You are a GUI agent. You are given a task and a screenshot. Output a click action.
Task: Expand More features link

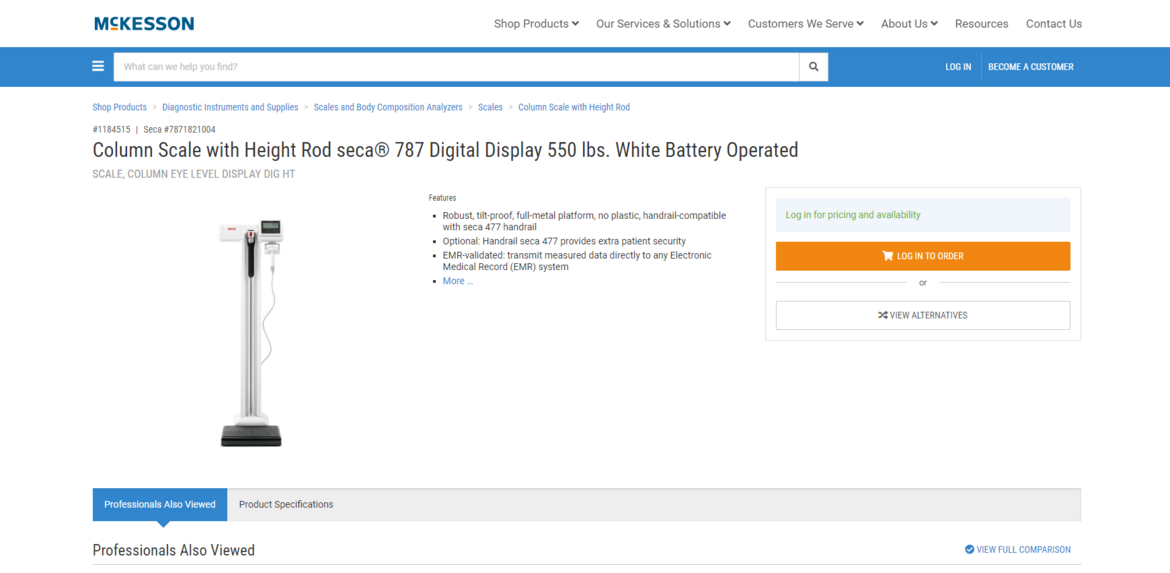pos(457,281)
